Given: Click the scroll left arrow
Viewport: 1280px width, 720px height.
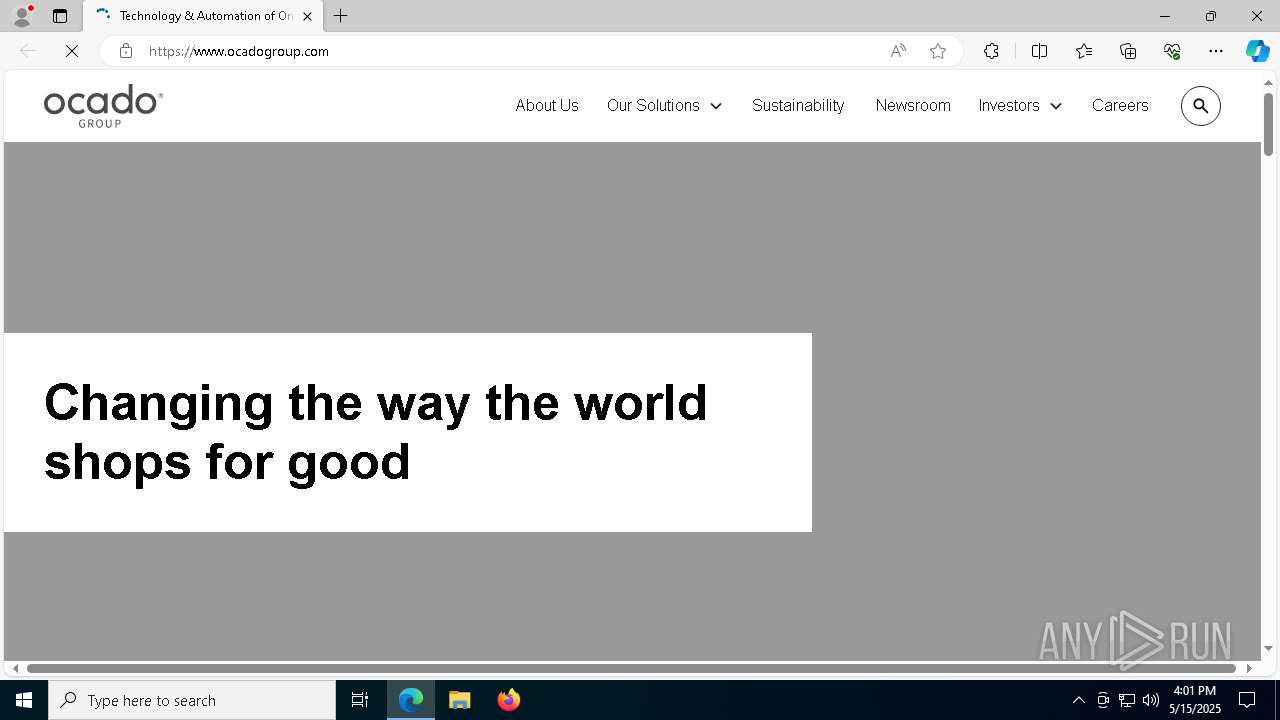Looking at the screenshot, I should 15,668.
